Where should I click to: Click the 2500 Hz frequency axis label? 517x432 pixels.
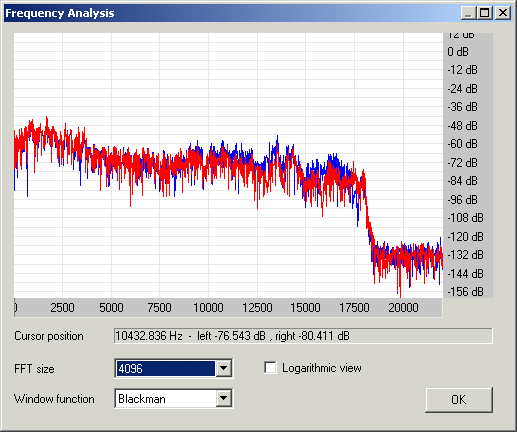[62, 307]
